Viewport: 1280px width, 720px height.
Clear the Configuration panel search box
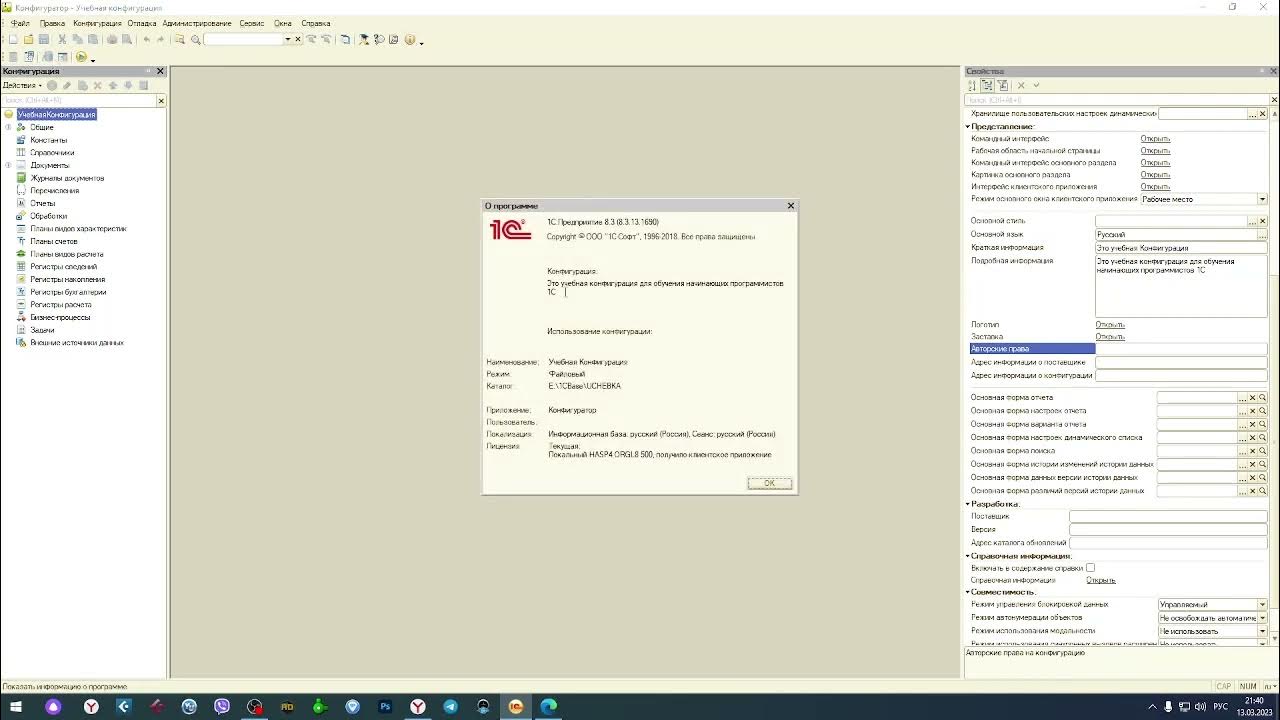point(161,100)
